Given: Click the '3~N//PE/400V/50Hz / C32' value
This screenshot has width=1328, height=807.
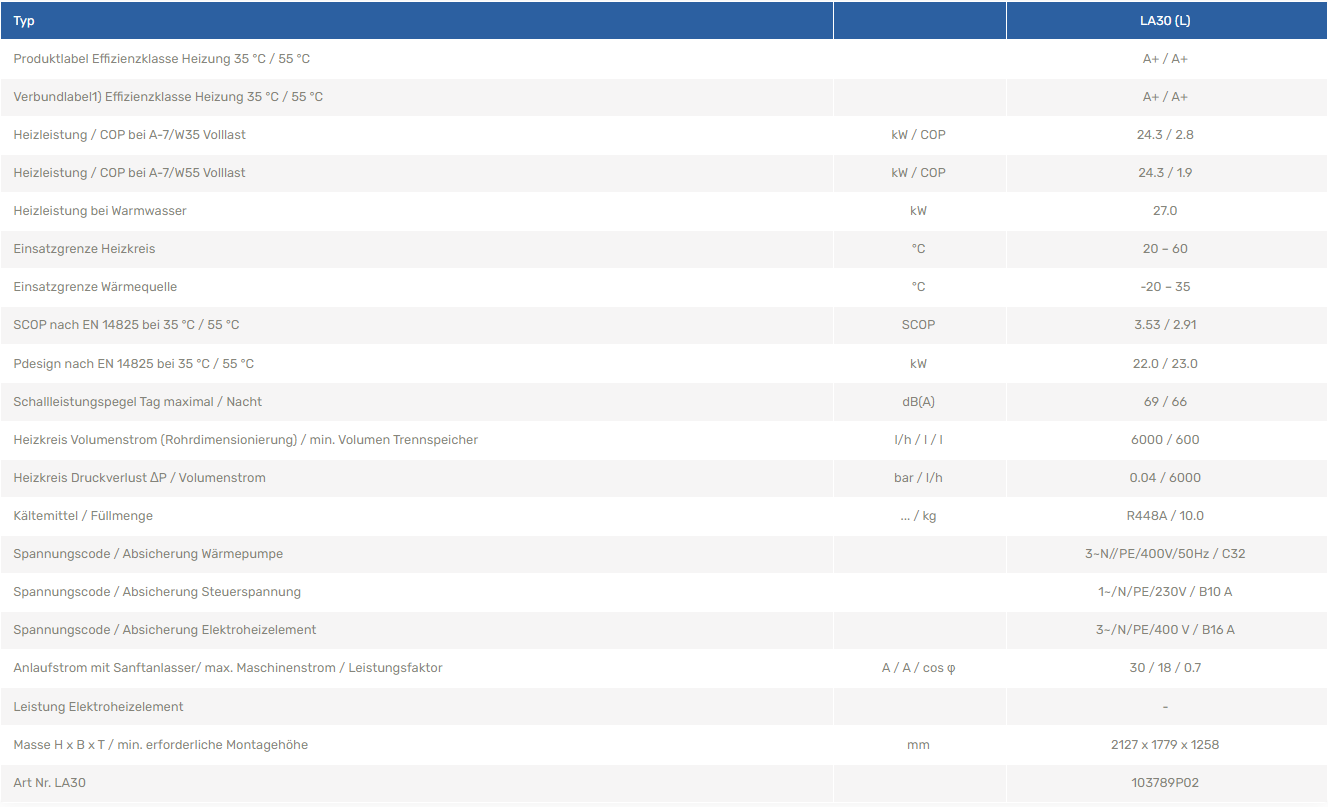Looking at the screenshot, I should click(x=1165, y=554).
